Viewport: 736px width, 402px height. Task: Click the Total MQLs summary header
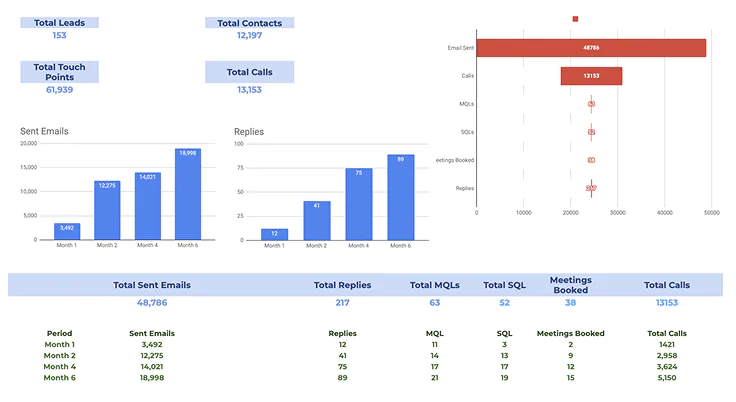point(435,285)
